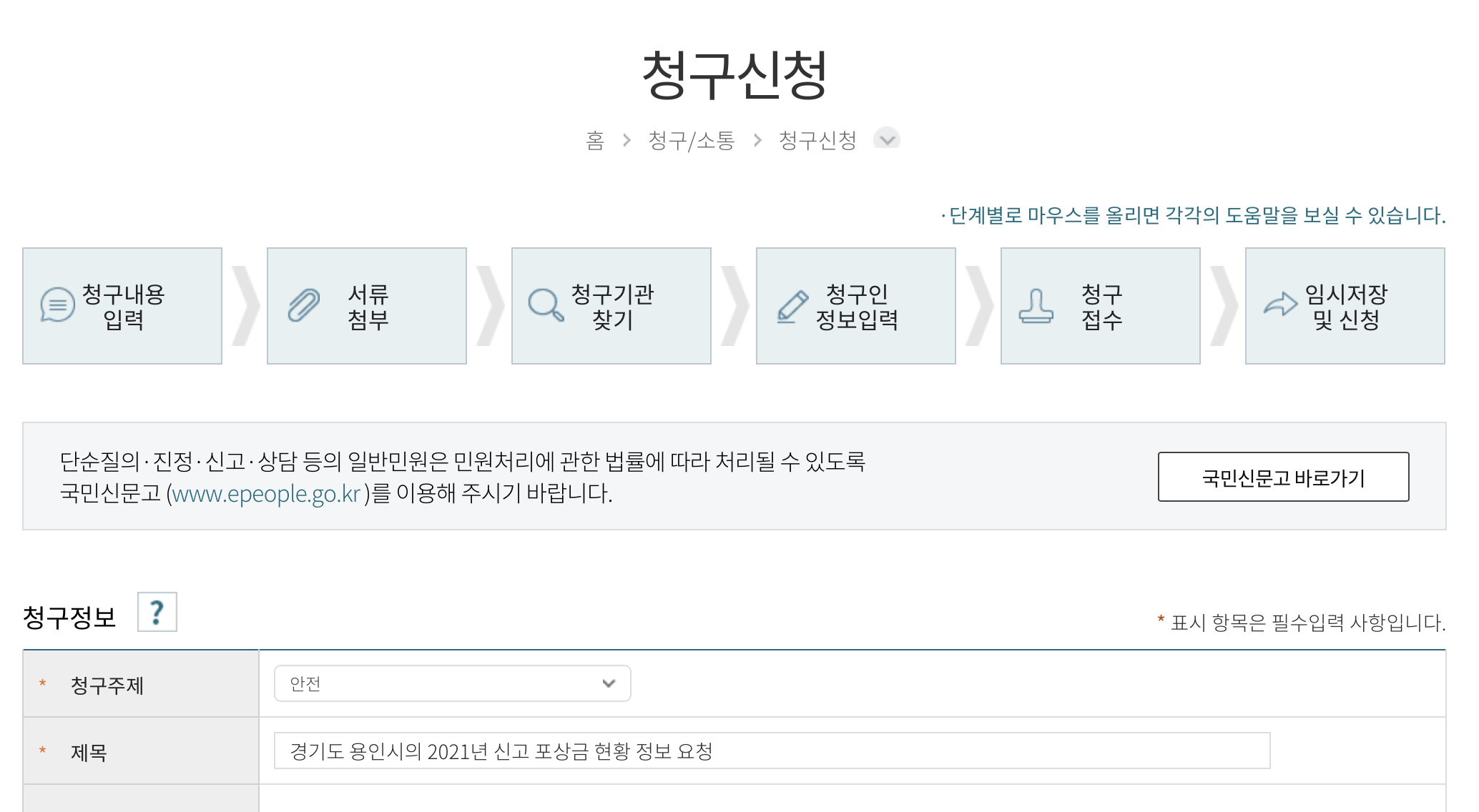Select the 서류 첨부 step label

(x=368, y=307)
